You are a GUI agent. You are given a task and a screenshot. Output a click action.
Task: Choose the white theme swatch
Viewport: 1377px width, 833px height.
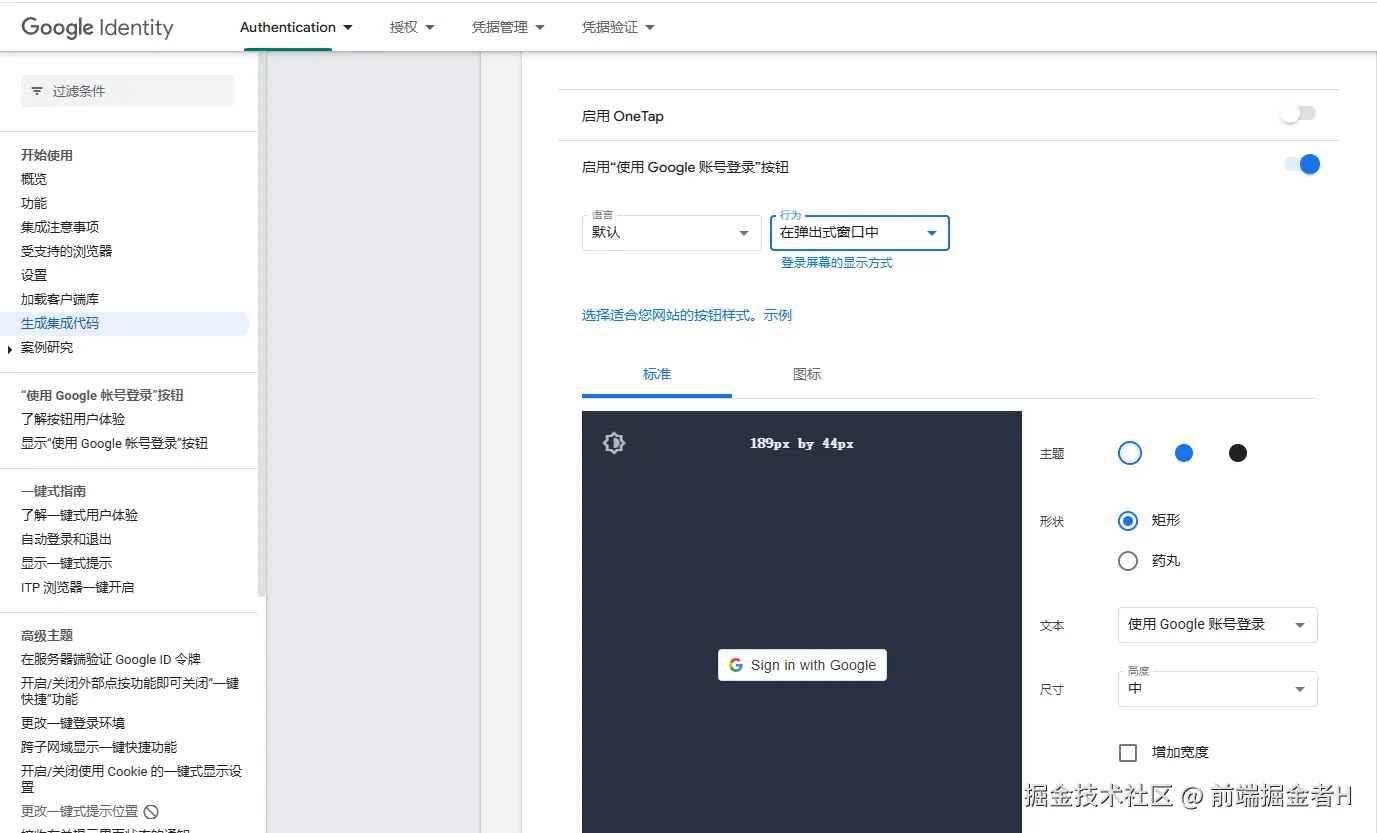pos(1130,453)
